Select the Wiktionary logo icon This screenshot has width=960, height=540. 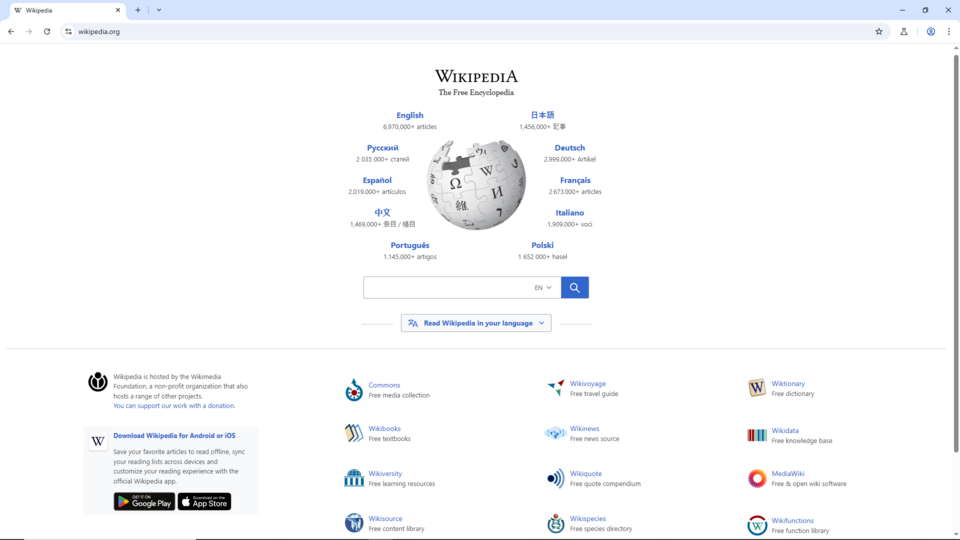coord(757,388)
